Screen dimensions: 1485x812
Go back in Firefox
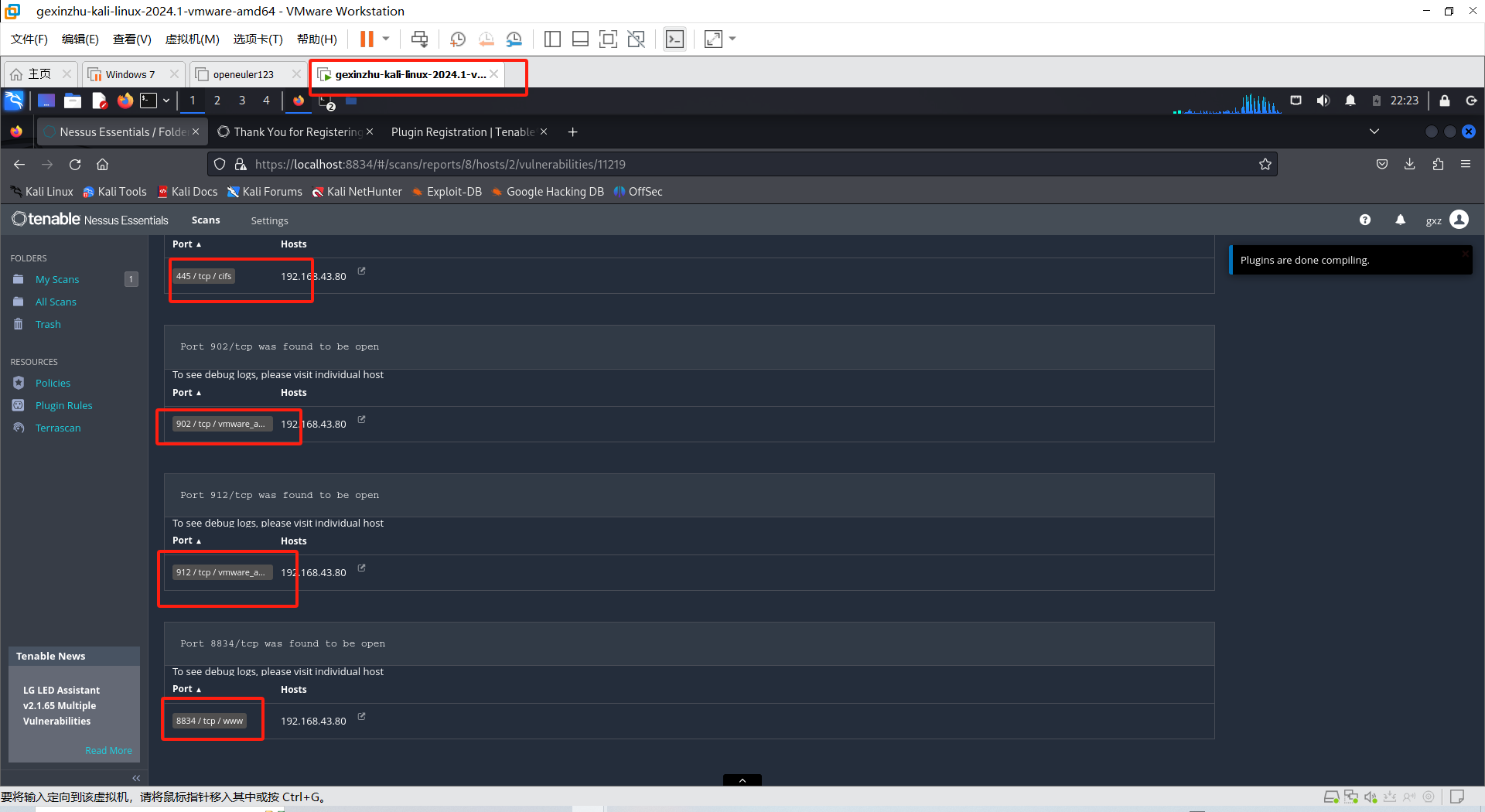pos(19,165)
